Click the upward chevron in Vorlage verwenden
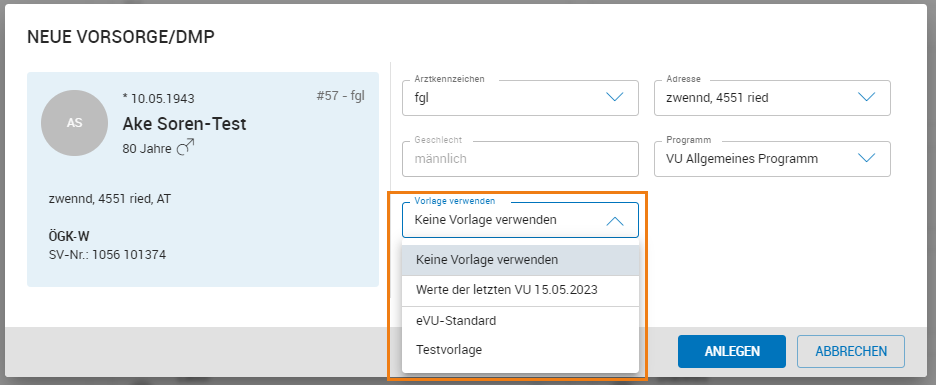Viewport: 936px width, 385px height. [614, 221]
